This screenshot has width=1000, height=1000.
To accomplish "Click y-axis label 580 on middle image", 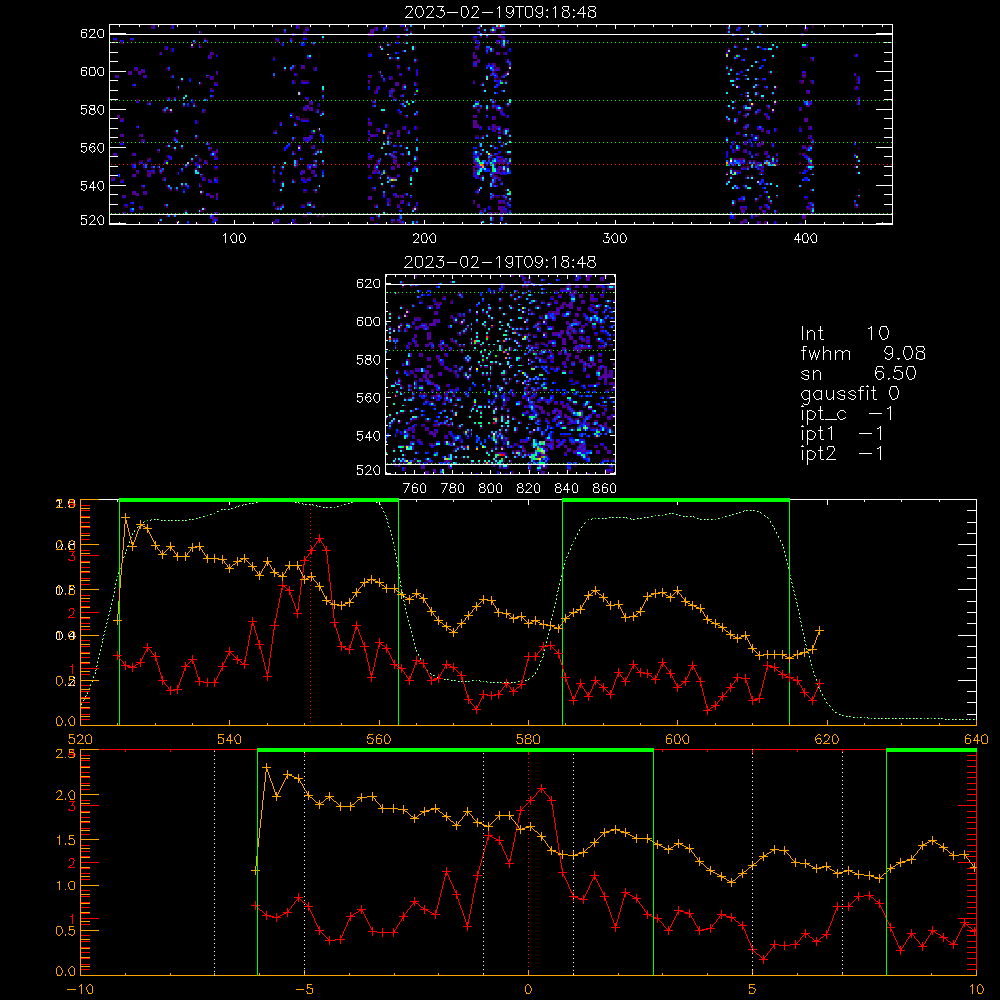I will coord(368,360).
